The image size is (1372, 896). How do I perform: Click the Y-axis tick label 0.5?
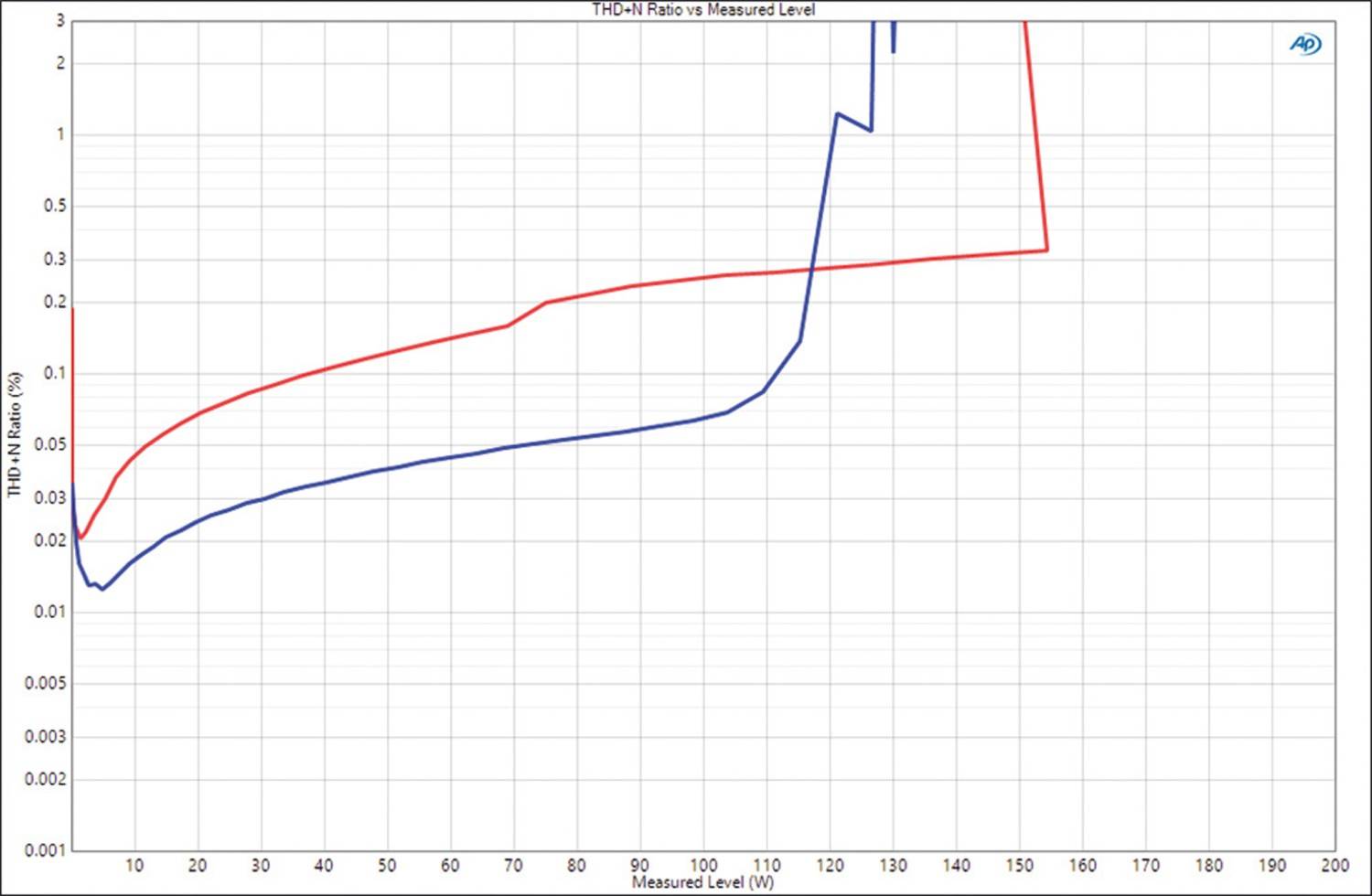(x=55, y=206)
